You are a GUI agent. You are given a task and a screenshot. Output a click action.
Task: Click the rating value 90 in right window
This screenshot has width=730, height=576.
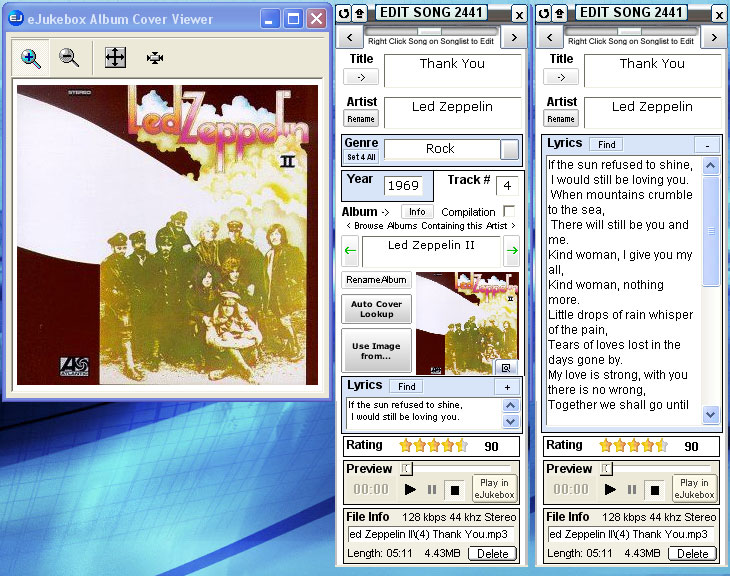click(691, 447)
